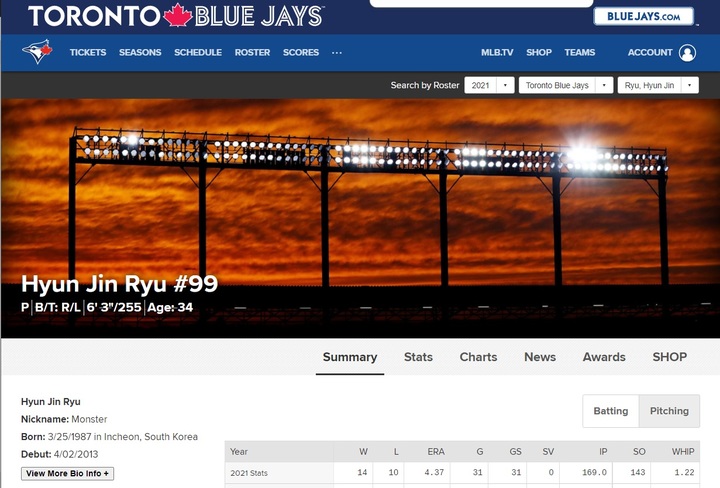
Task: Click the Year column header
Action: [x=239, y=452]
